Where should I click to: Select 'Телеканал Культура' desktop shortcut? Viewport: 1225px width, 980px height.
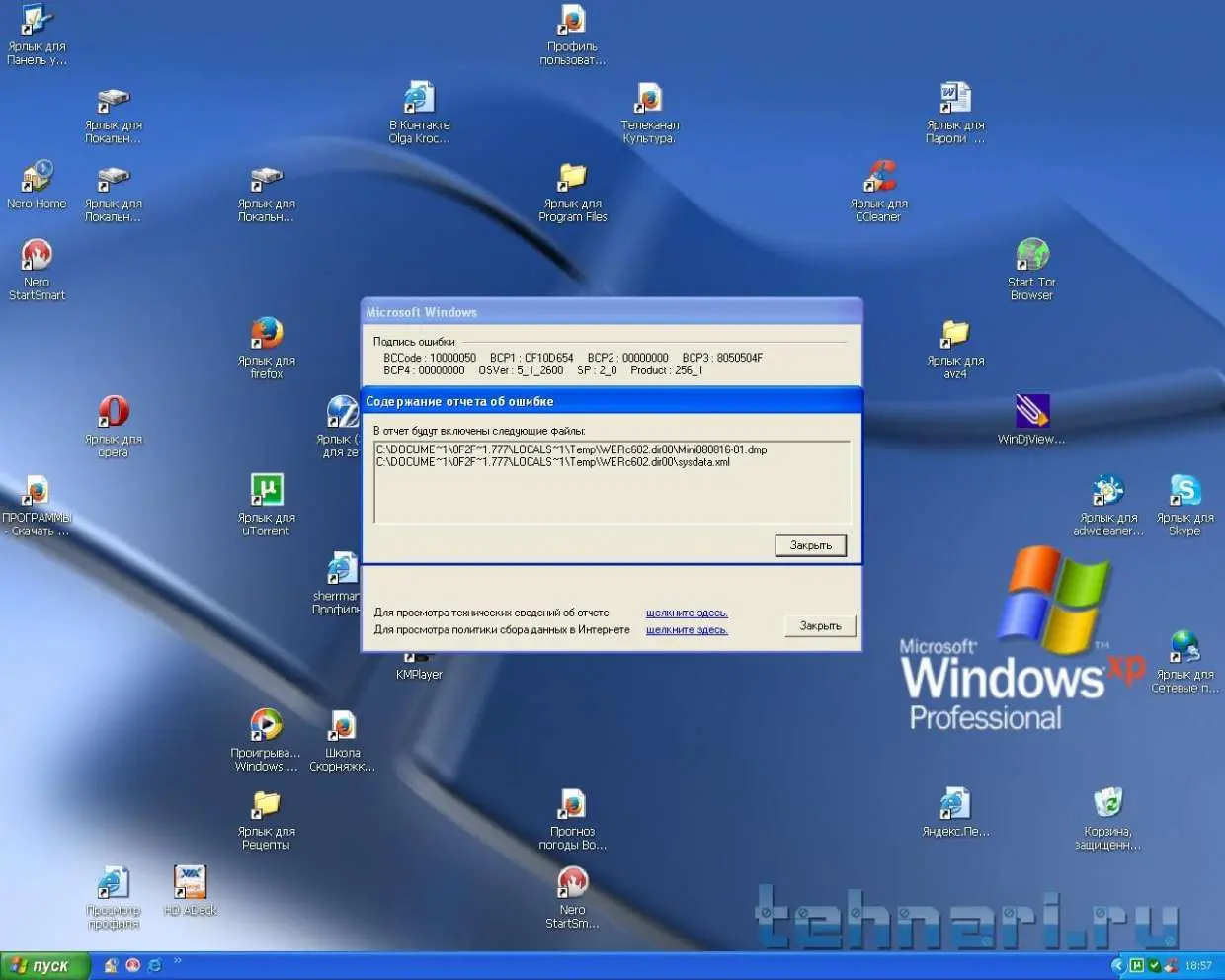click(x=649, y=113)
